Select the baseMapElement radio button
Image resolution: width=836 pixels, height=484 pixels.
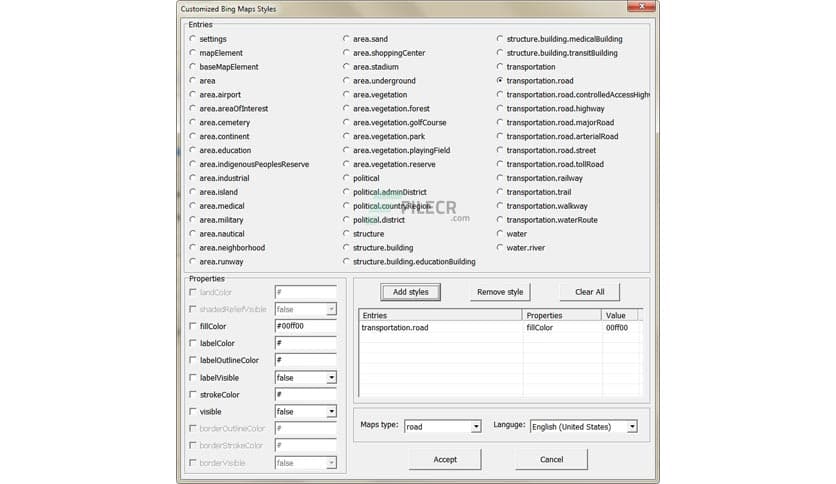(192, 67)
